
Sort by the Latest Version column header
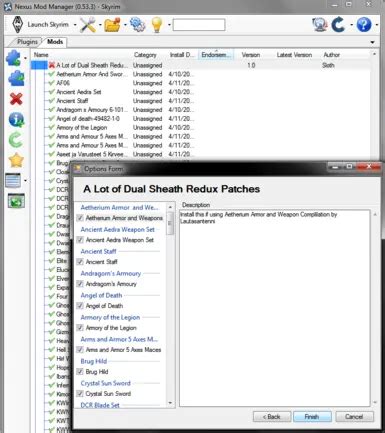point(294,55)
